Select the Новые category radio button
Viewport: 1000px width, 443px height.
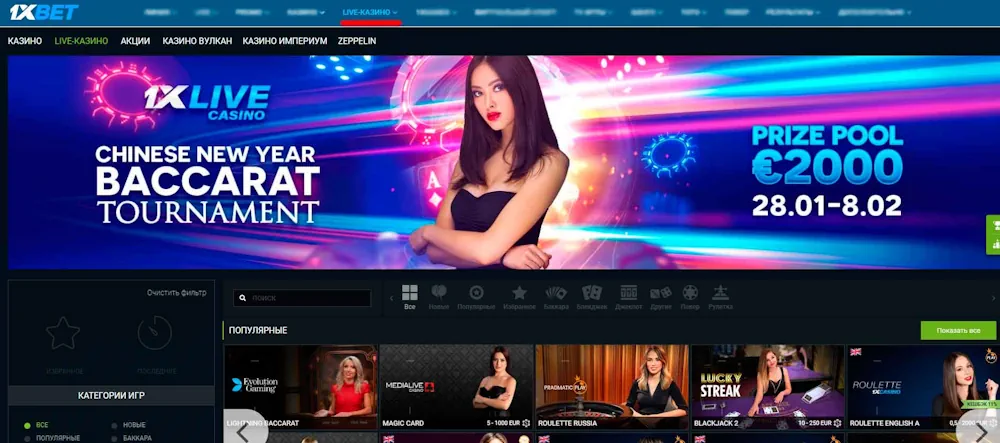click(x=114, y=425)
